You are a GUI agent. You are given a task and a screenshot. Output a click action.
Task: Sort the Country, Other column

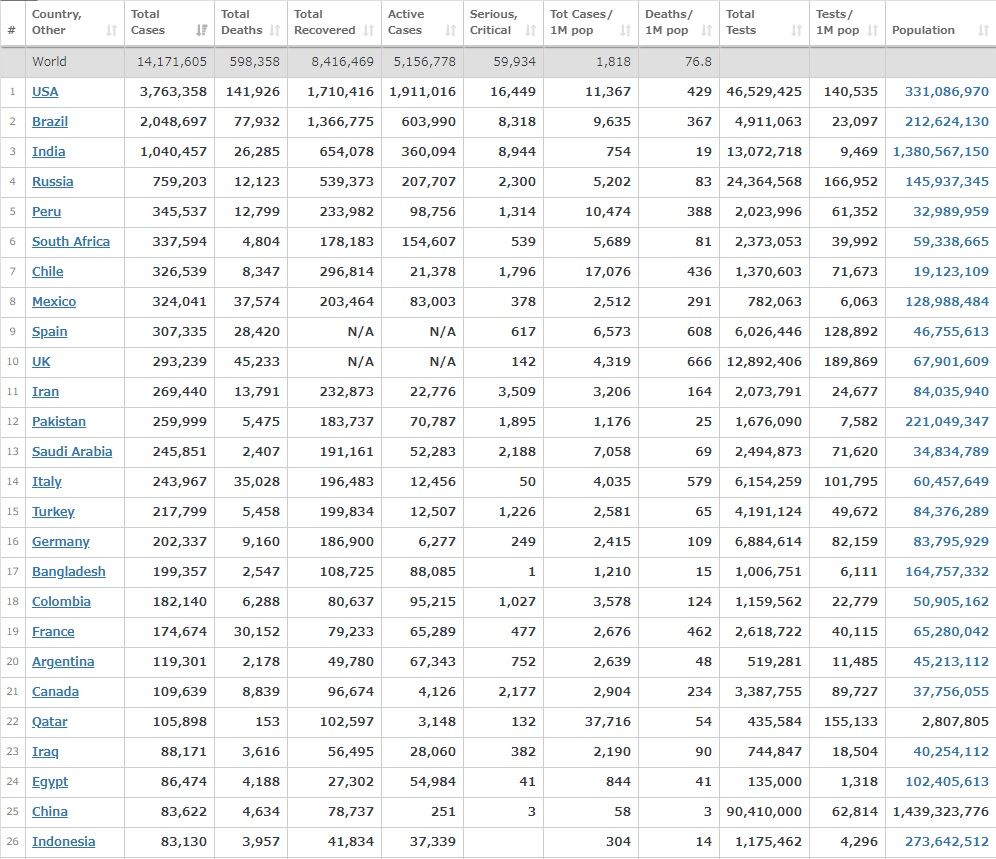click(x=111, y=31)
